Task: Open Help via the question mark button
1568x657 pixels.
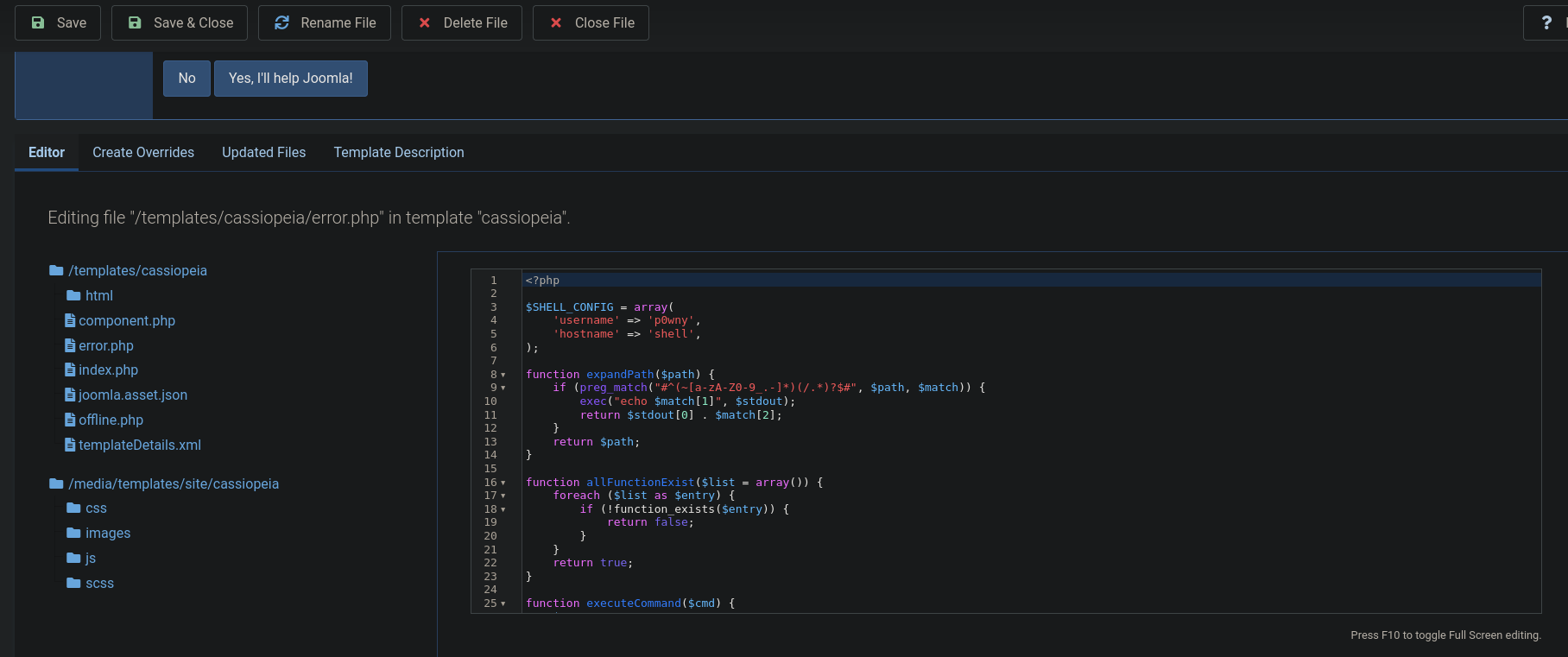Action: [x=1546, y=22]
